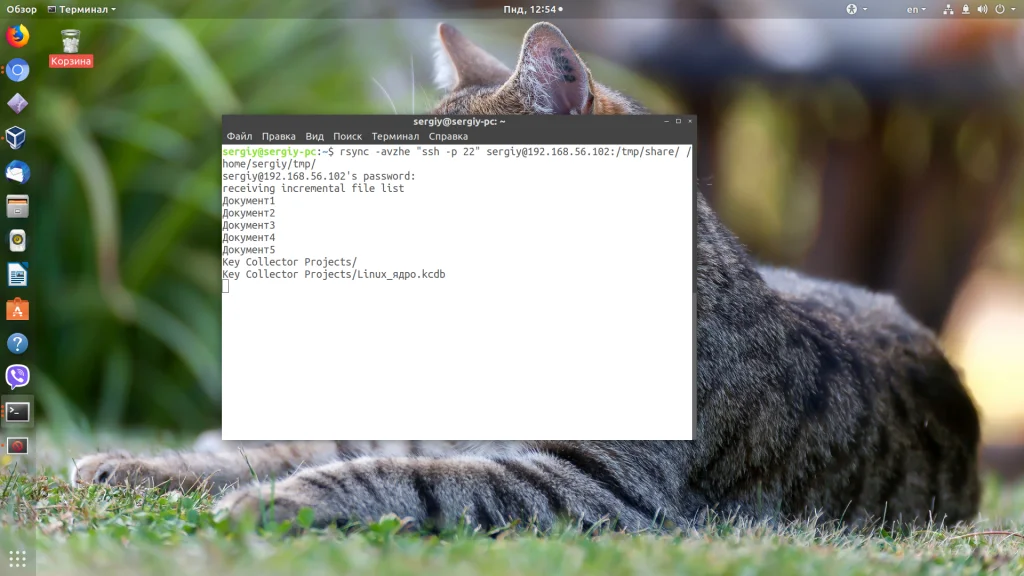This screenshot has width=1024, height=576.
Task: Click notification bell icon in top bar
Action: point(965,9)
